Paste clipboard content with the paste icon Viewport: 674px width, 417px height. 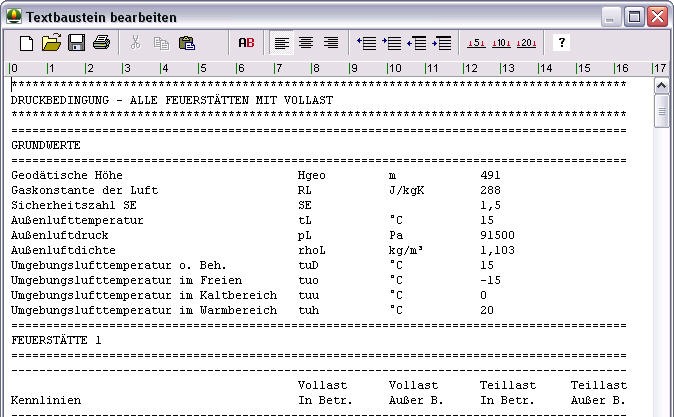187,43
